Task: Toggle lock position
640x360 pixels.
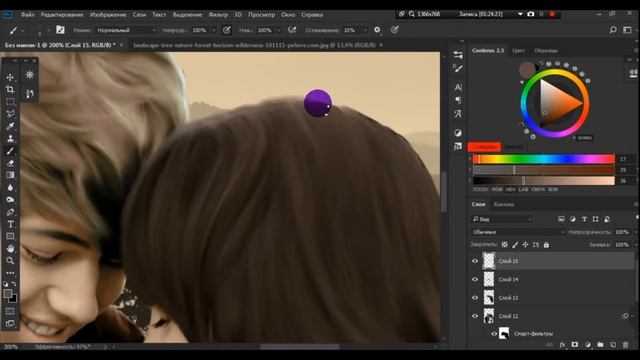Action: pyautogui.click(x=525, y=244)
